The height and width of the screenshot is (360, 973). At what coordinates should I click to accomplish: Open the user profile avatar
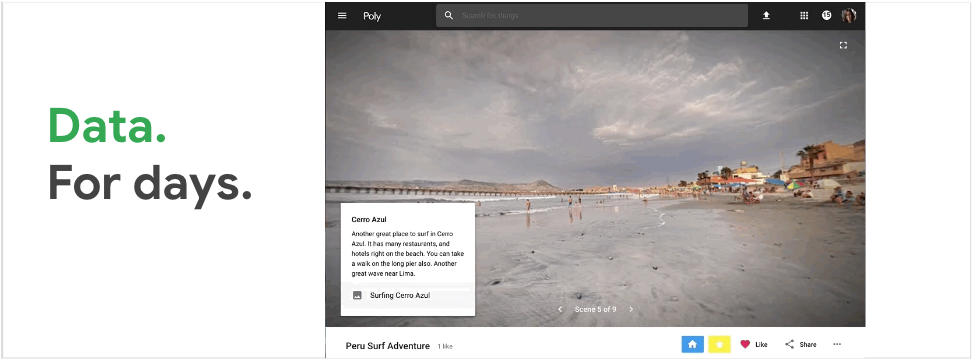click(x=849, y=16)
